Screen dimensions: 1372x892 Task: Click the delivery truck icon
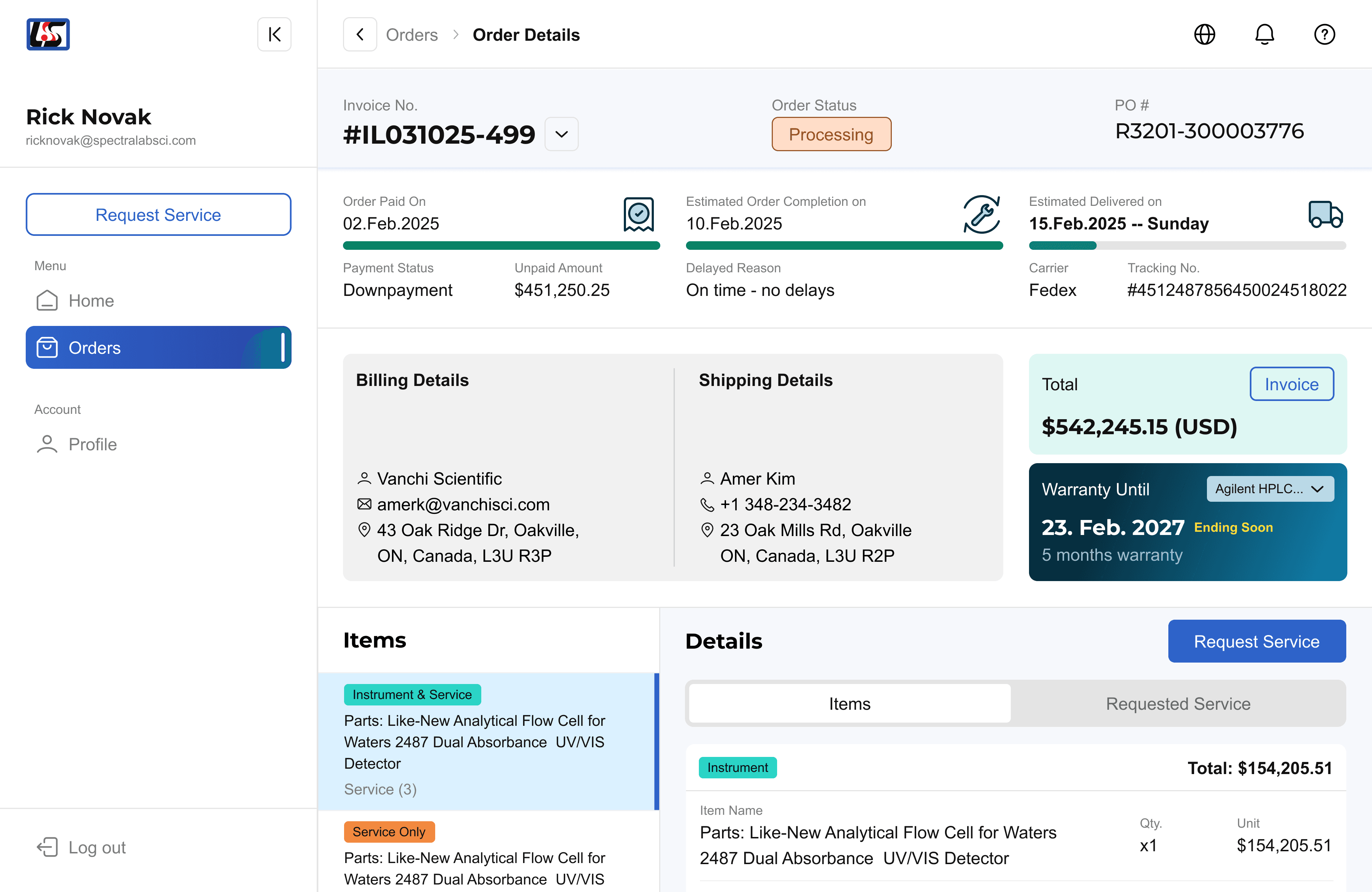pyautogui.click(x=1325, y=214)
